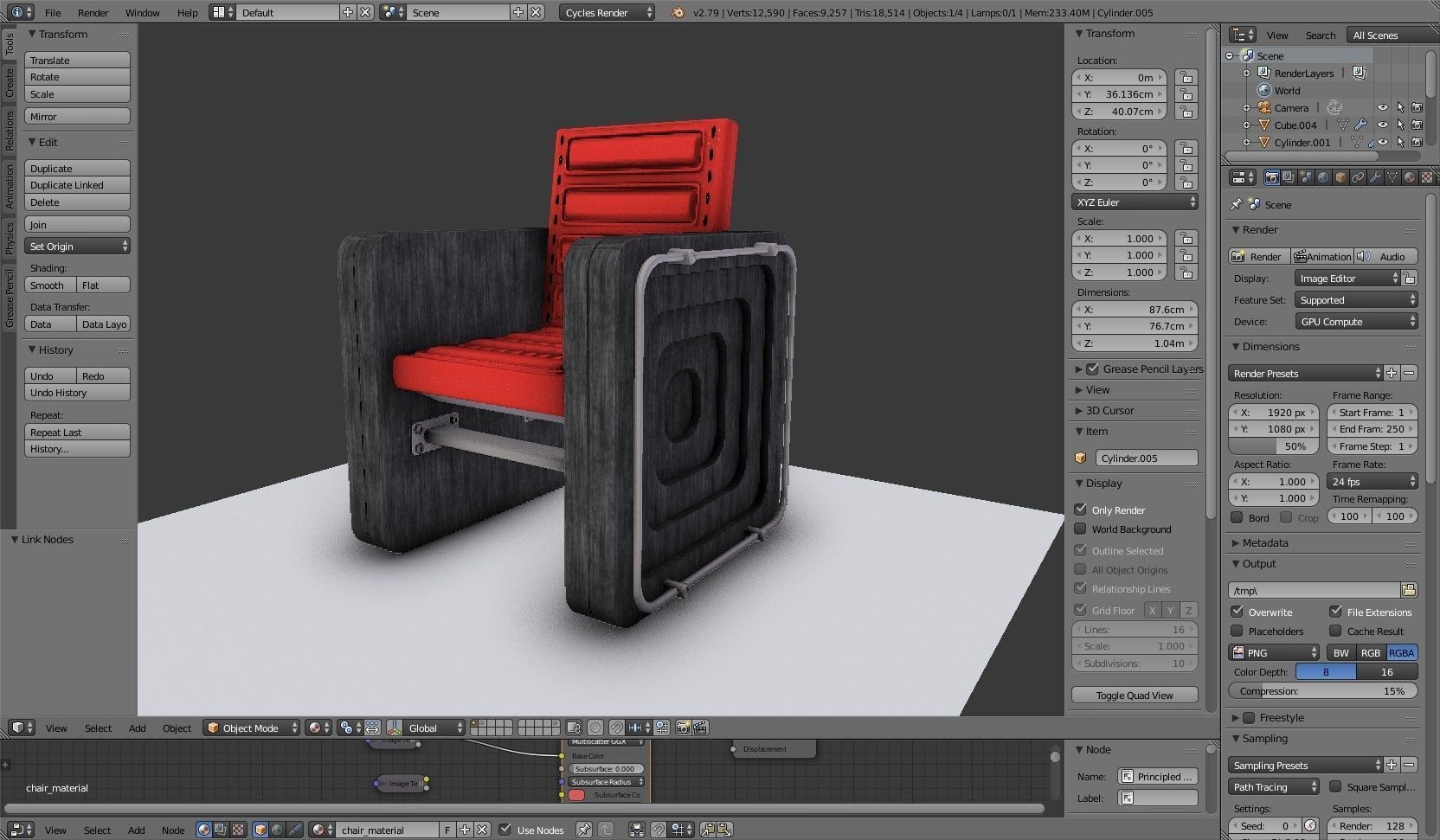
Task: Click the outliner editor type icon
Action: click(1243, 35)
